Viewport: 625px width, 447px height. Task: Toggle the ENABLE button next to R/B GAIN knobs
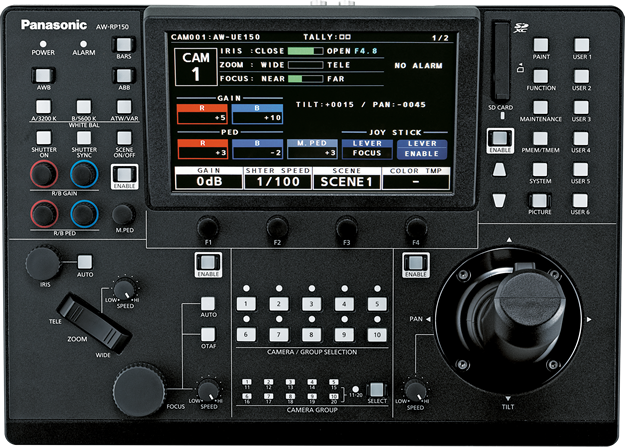(124, 176)
